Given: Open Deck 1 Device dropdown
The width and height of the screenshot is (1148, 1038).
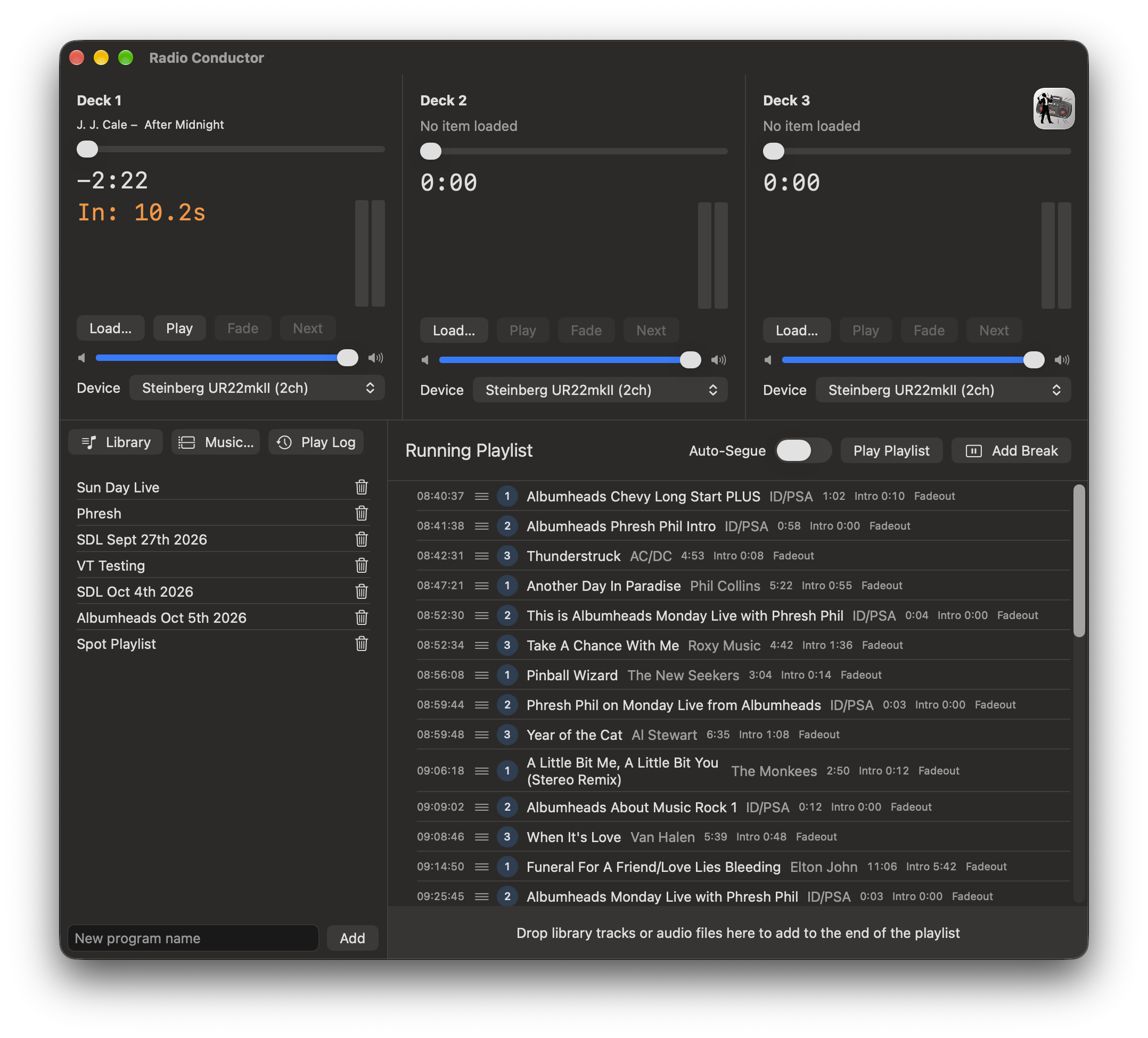Looking at the screenshot, I should pos(257,388).
